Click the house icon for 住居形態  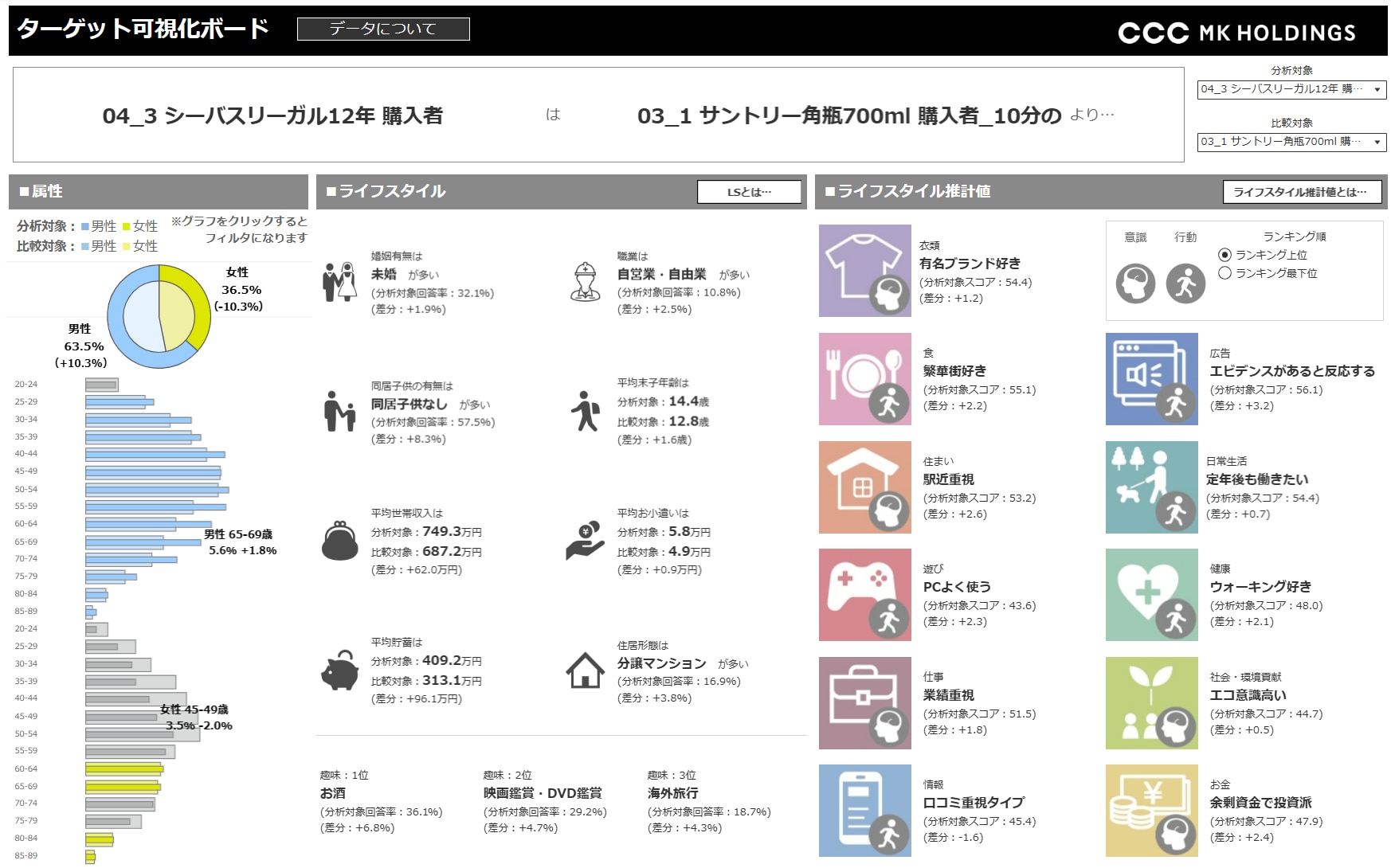click(586, 670)
